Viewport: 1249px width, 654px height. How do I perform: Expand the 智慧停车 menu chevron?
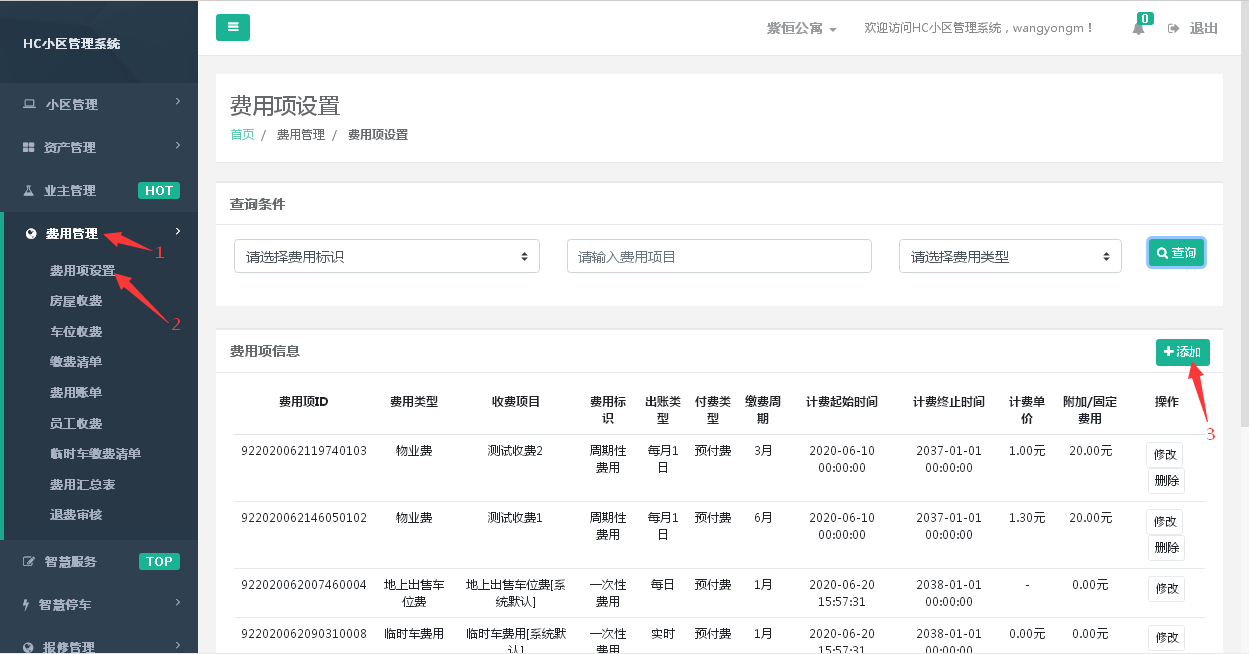point(178,601)
